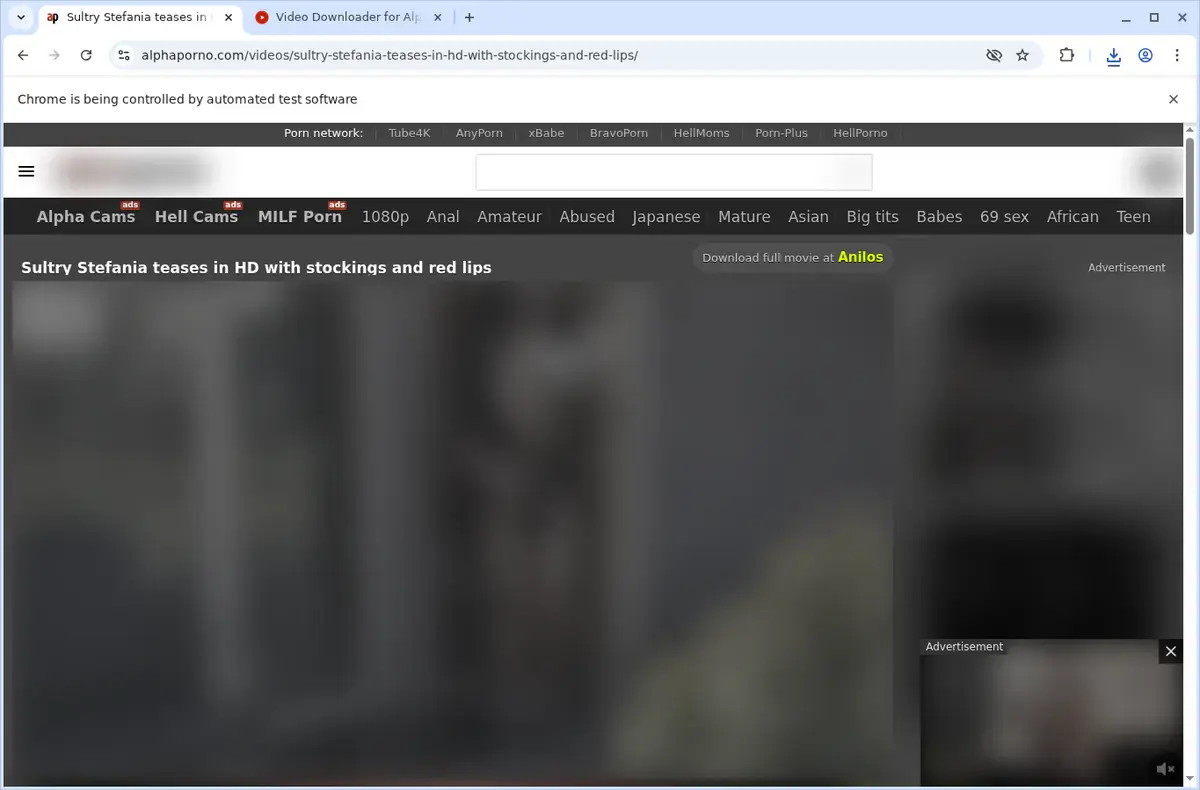This screenshot has width=1200, height=790.
Task: Select the African category
Action: (x=1072, y=216)
